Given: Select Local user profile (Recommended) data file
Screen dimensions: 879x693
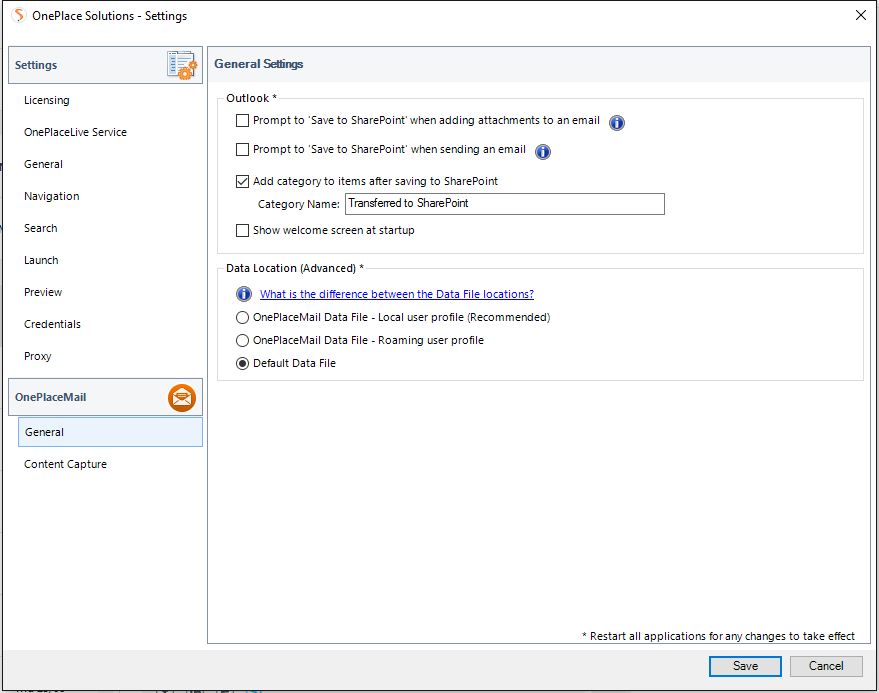Looking at the screenshot, I should pos(242,317).
